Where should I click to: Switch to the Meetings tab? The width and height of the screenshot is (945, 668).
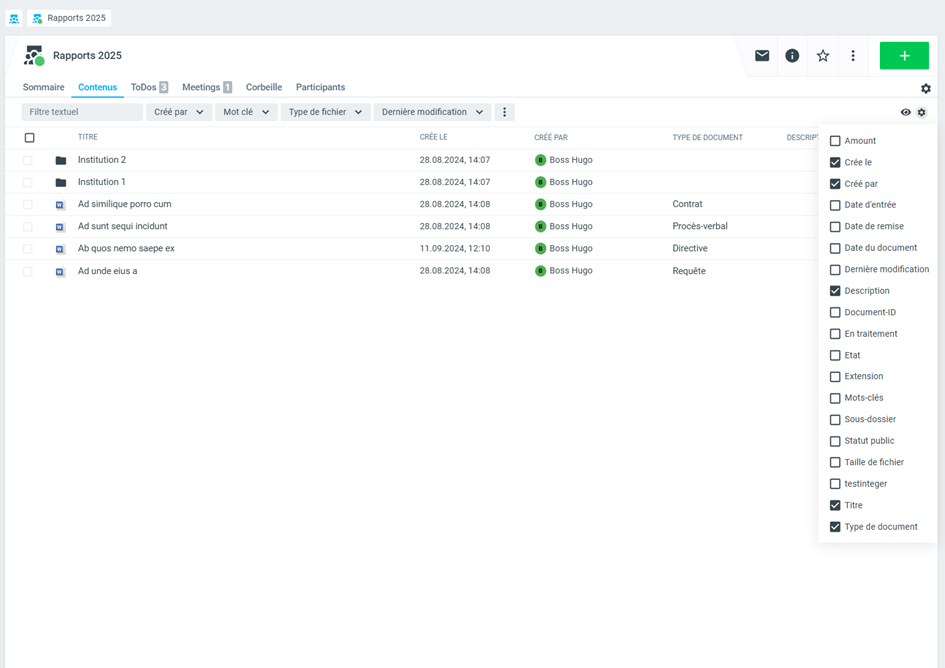tap(206, 88)
